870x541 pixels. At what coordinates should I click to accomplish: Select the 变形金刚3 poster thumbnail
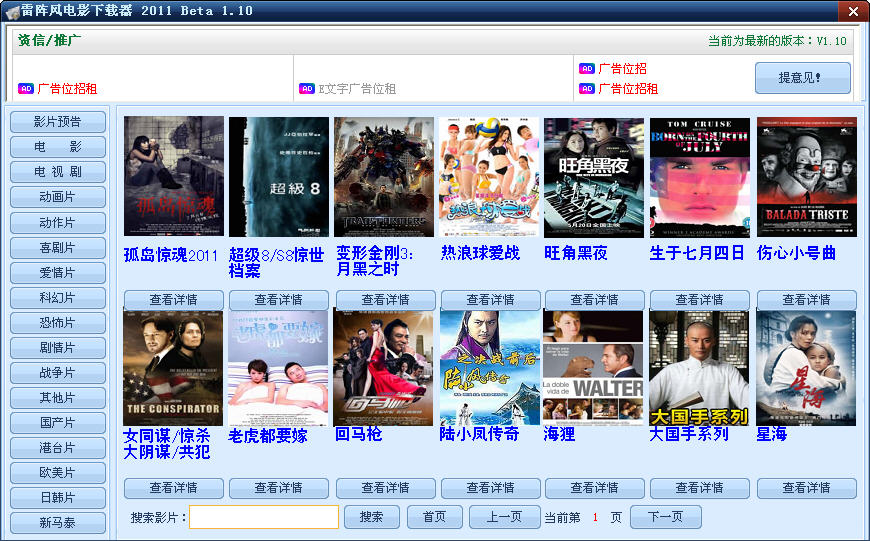(x=384, y=177)
